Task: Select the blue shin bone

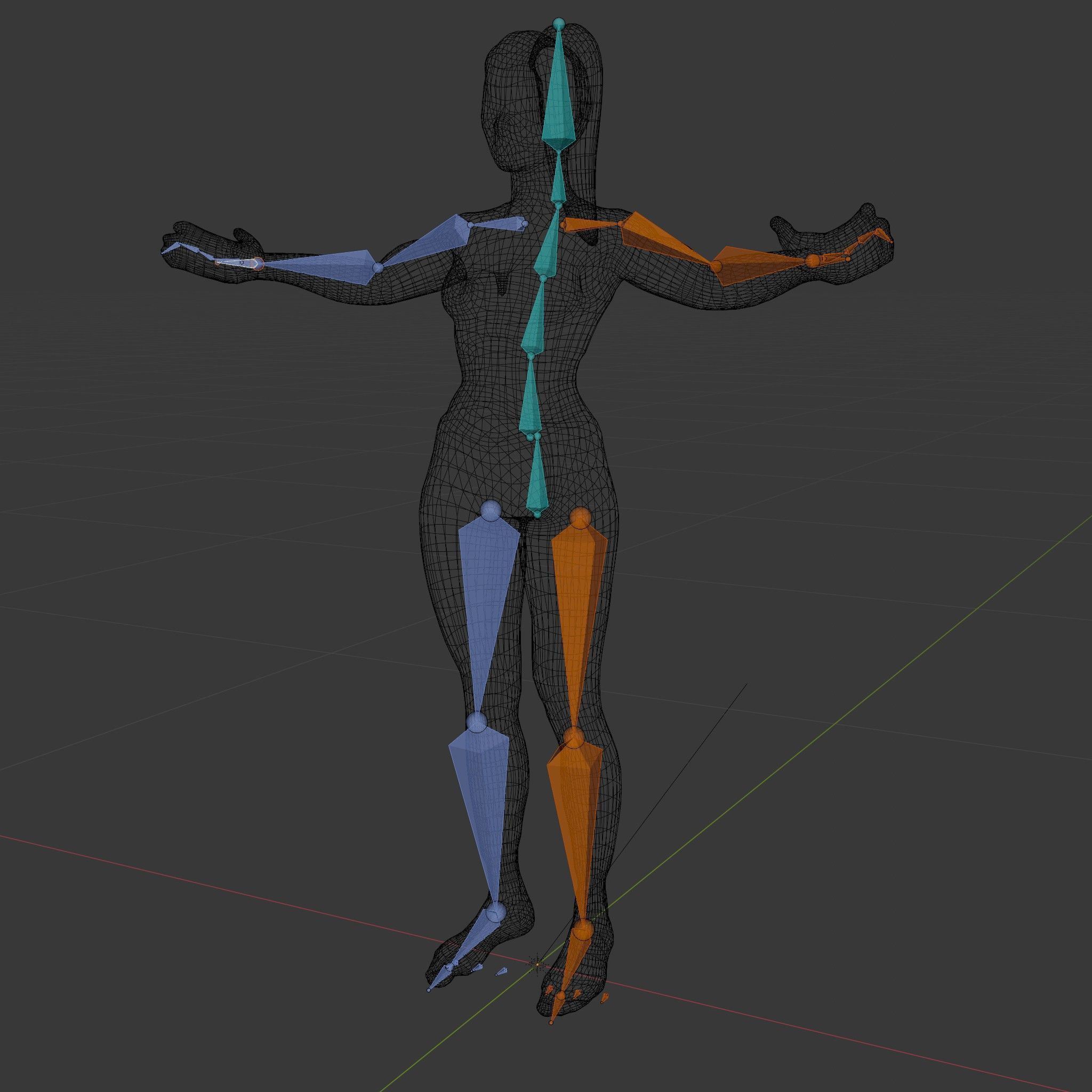Action: [x=480, y=820]
